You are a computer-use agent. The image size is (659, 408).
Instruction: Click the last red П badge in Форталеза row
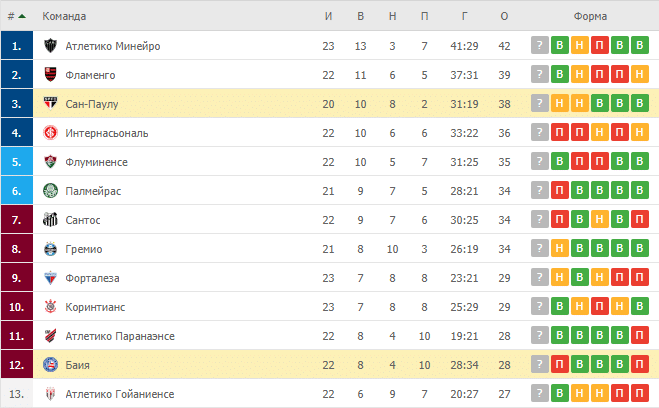(x=640, y=277)
